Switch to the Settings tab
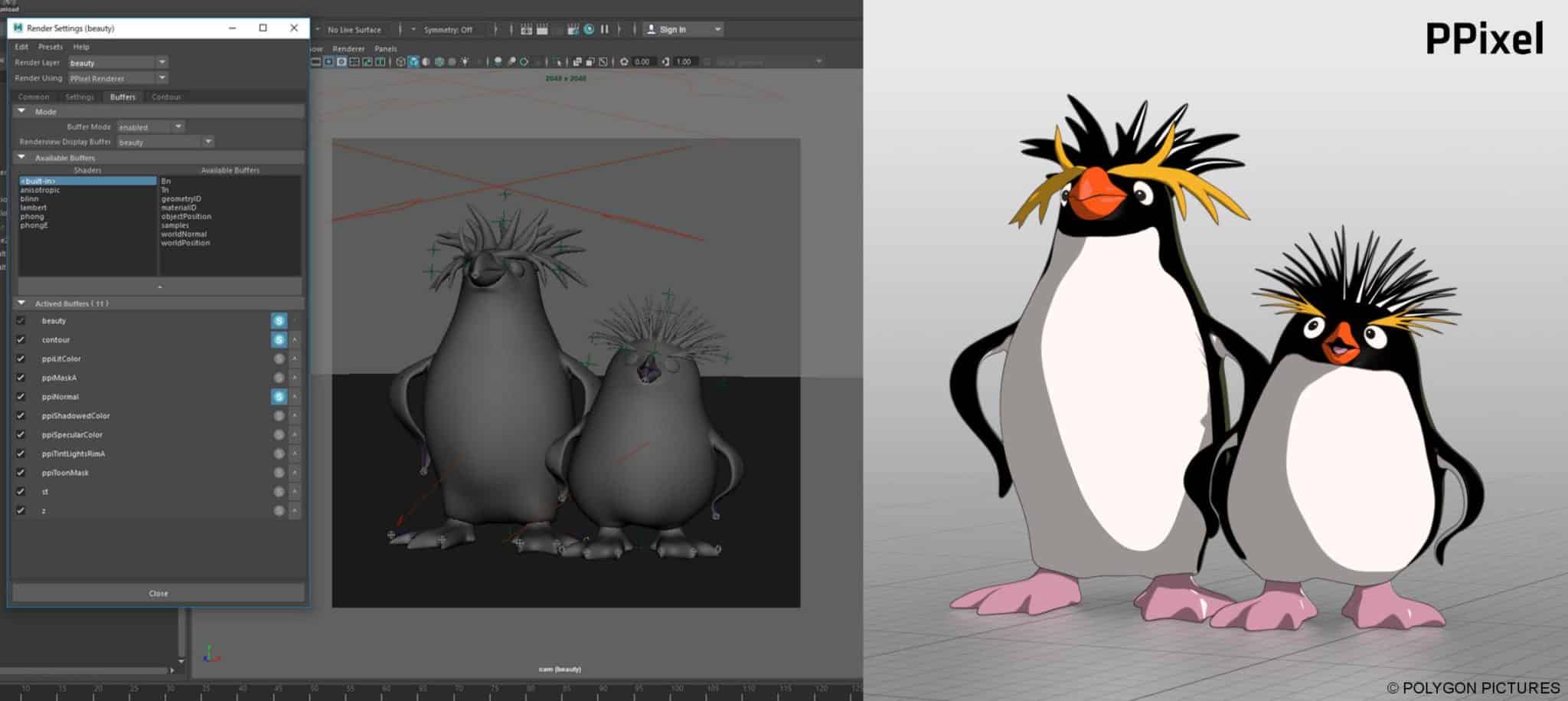The image size is (1568, 701). [x=80, y=97]
